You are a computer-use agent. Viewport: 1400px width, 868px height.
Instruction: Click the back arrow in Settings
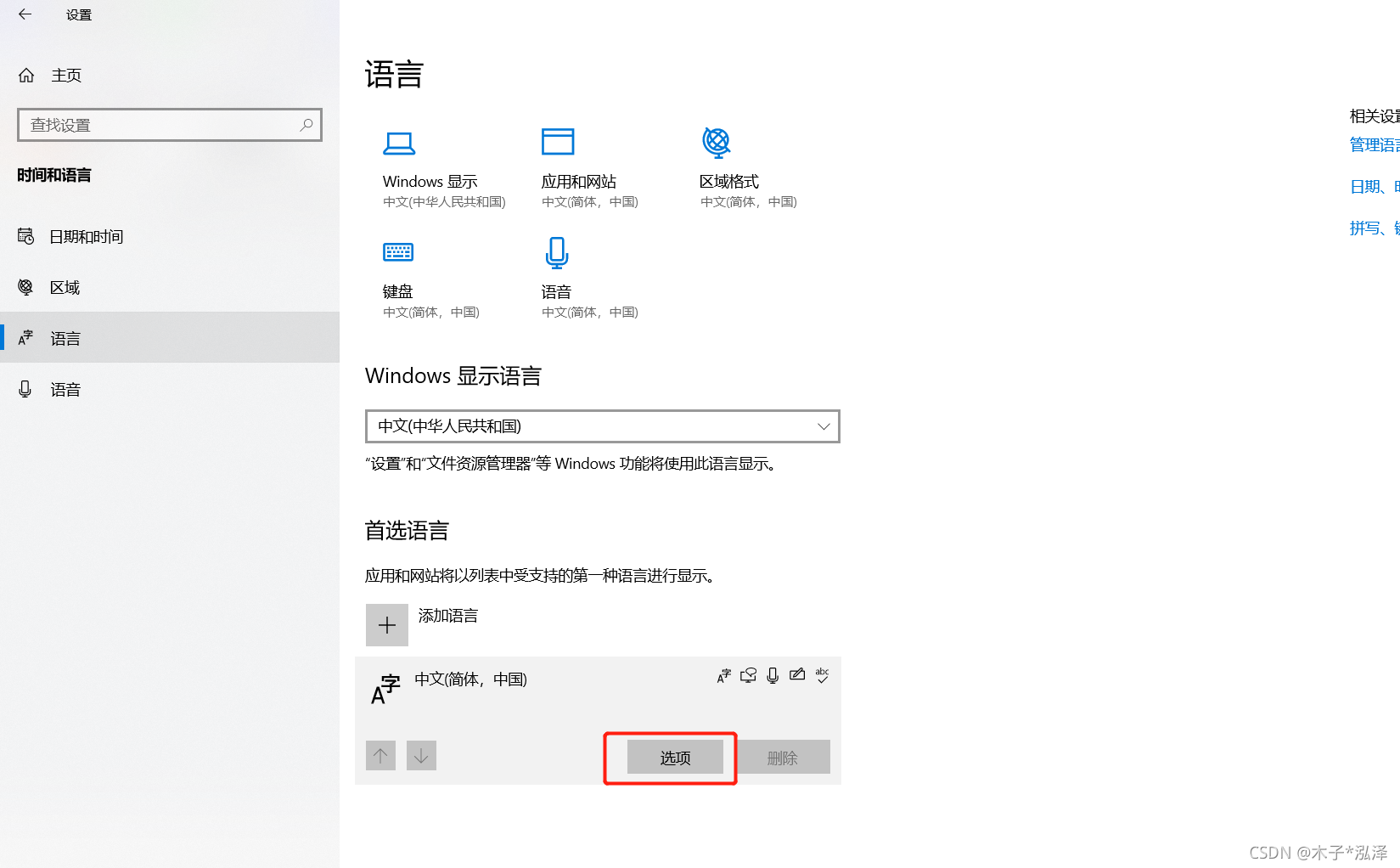25,14
